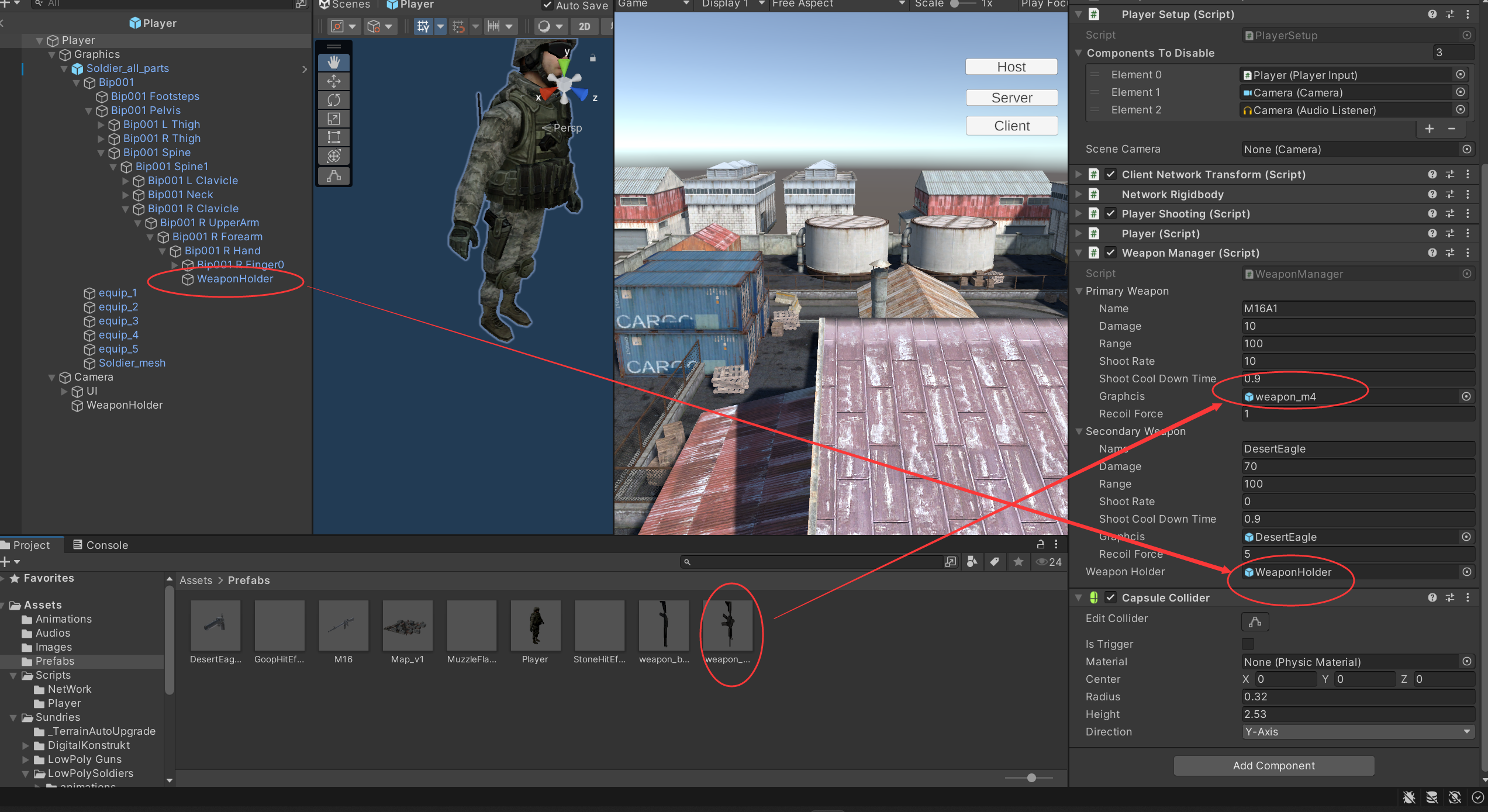Pick object for Element 0 Player Input
Screen dimensions: 1488x812
[x=1461, y=75]
